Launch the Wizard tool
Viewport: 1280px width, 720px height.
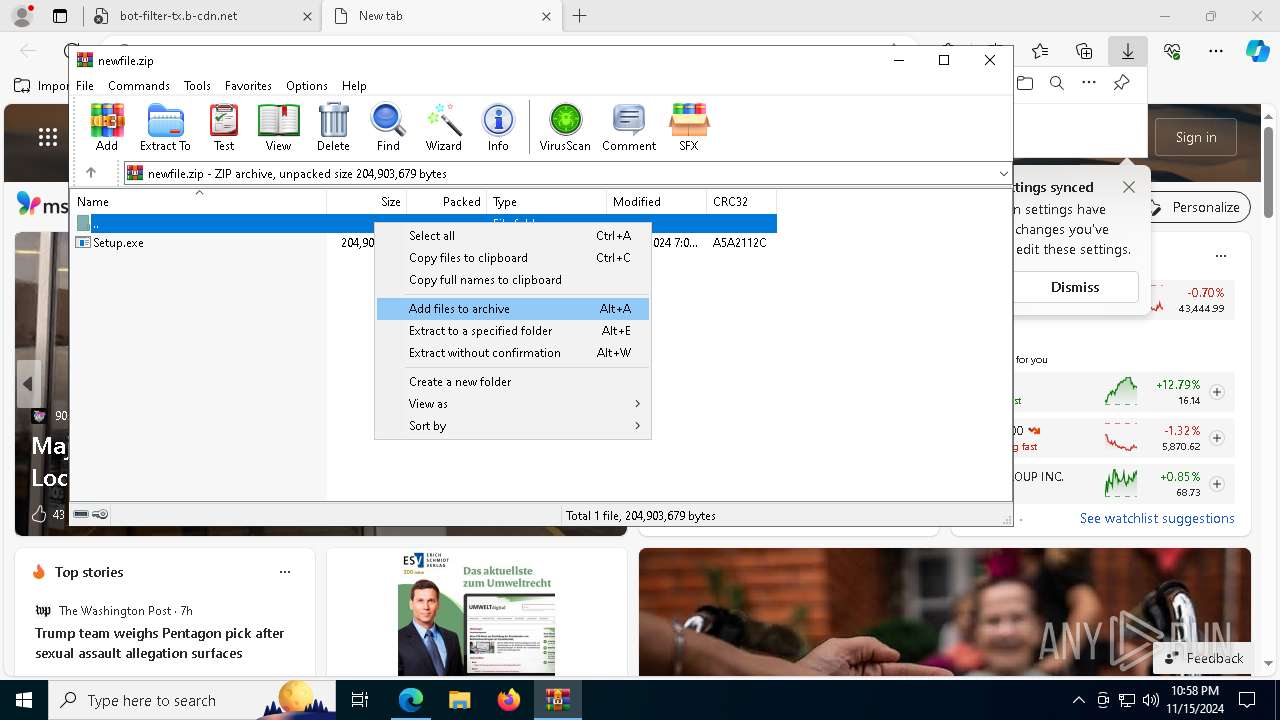point(443,127)
